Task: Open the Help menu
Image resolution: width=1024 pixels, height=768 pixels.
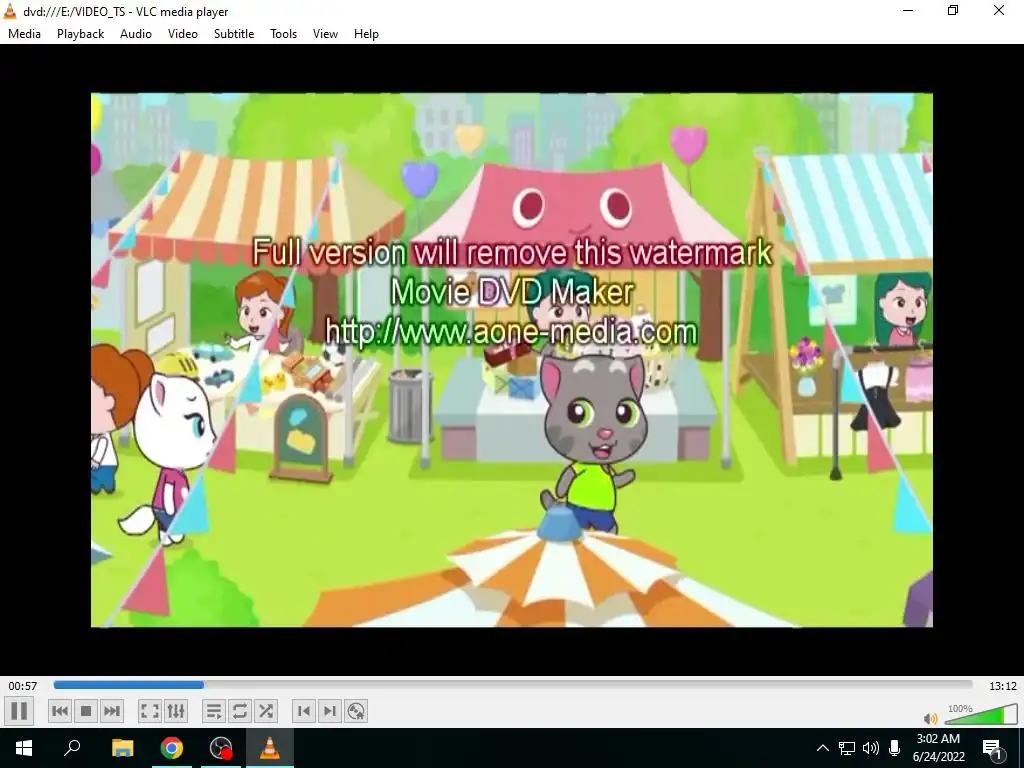Action: pyautogui.click(x=366, y=34)
